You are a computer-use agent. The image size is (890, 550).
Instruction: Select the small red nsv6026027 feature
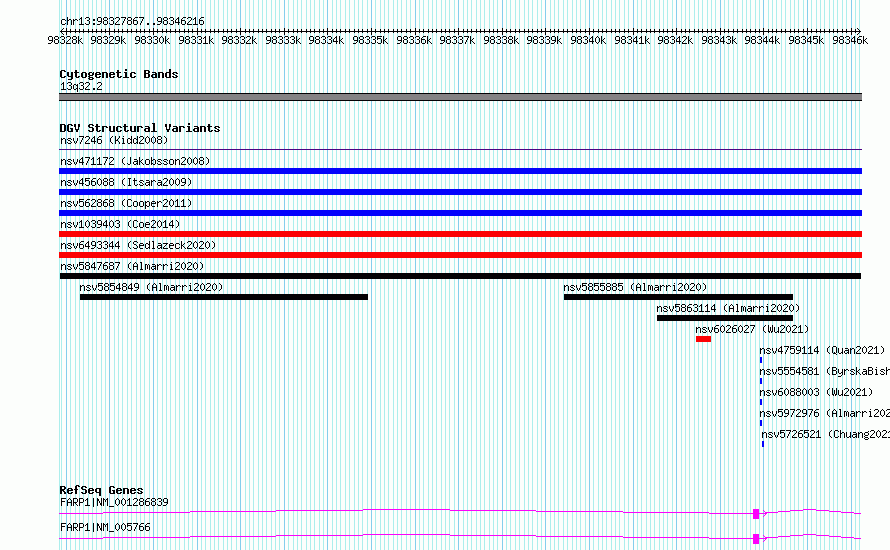coord(703,339)
